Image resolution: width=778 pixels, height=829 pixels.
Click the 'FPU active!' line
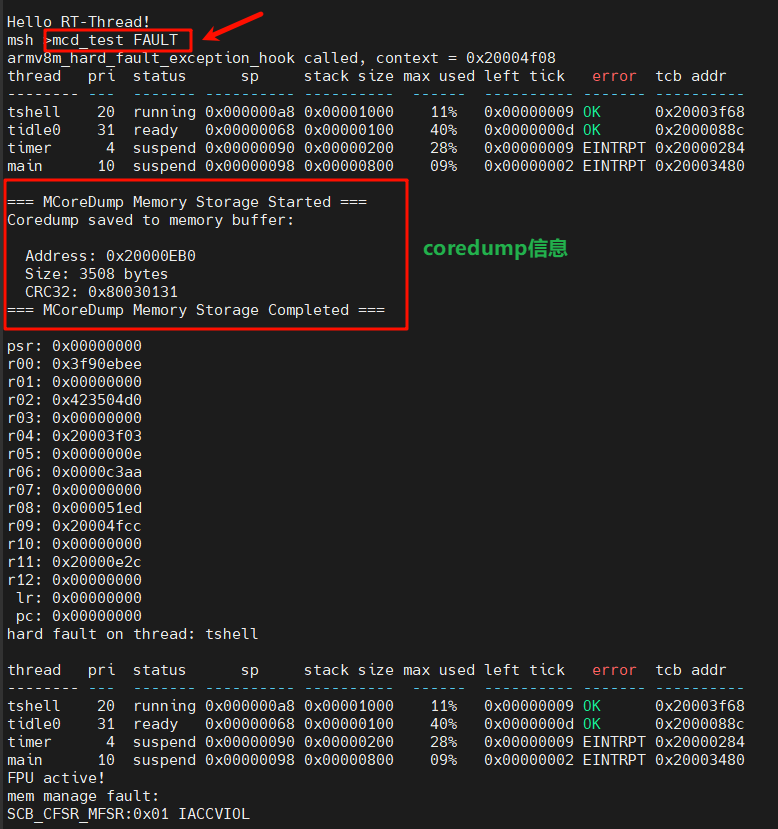[x=56, y=778]
